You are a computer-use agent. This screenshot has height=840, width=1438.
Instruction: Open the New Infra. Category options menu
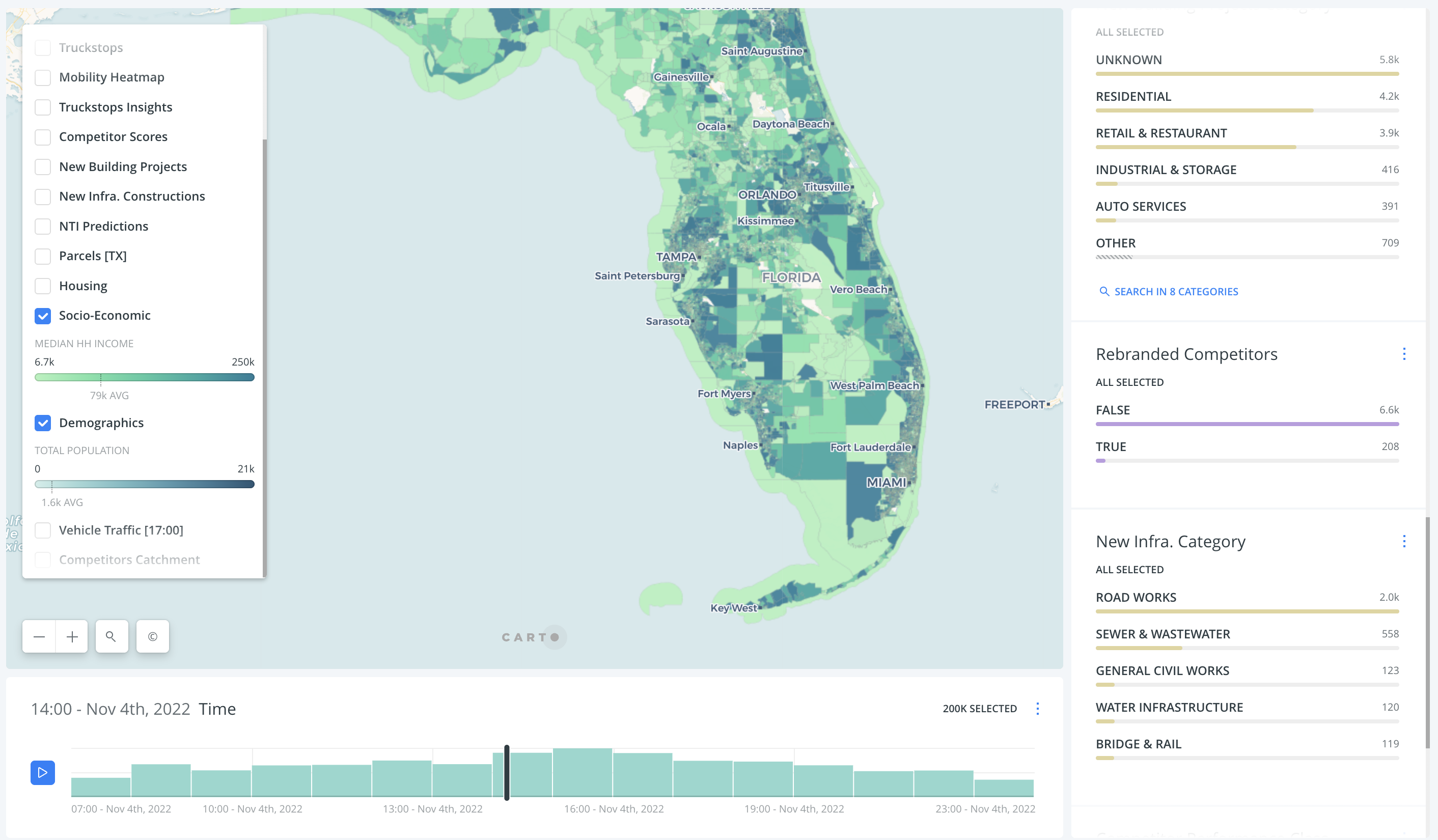click(x=1405, y=541)
